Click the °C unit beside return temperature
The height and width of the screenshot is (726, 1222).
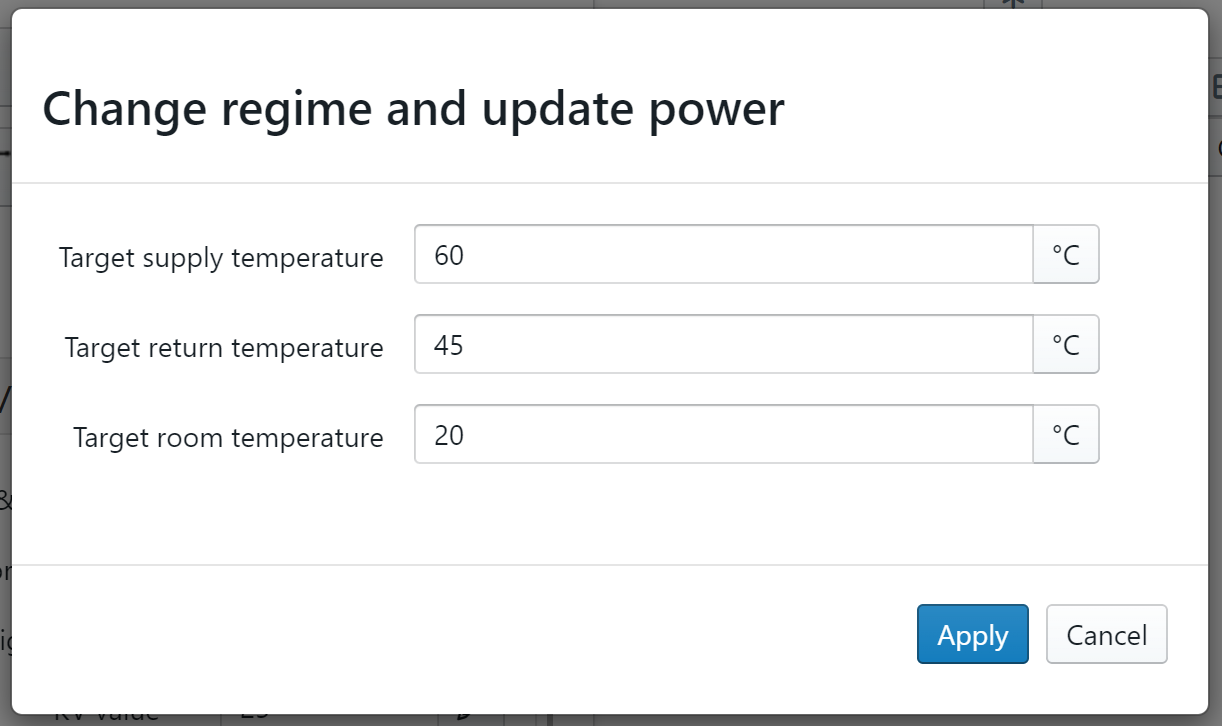tap(1066, 345)
